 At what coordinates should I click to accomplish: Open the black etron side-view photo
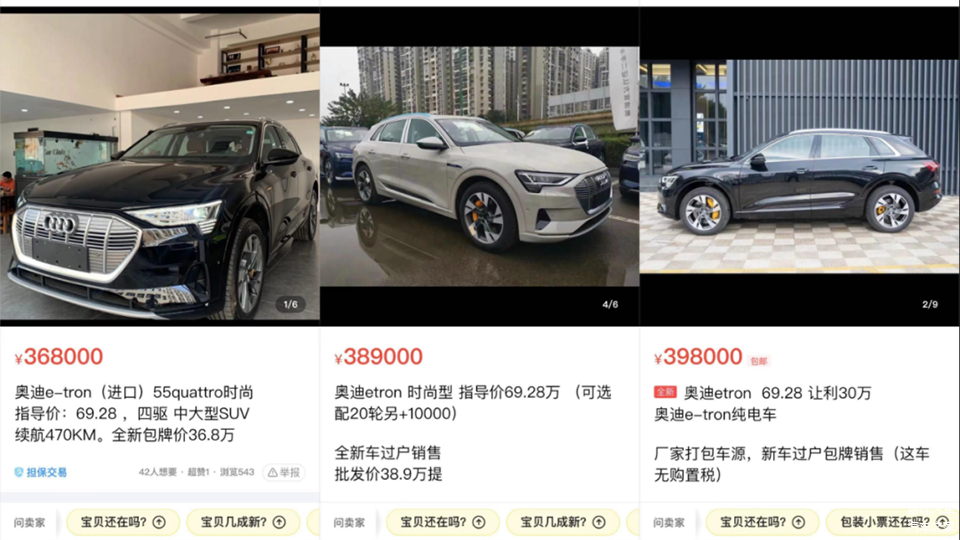click(800, 167)
